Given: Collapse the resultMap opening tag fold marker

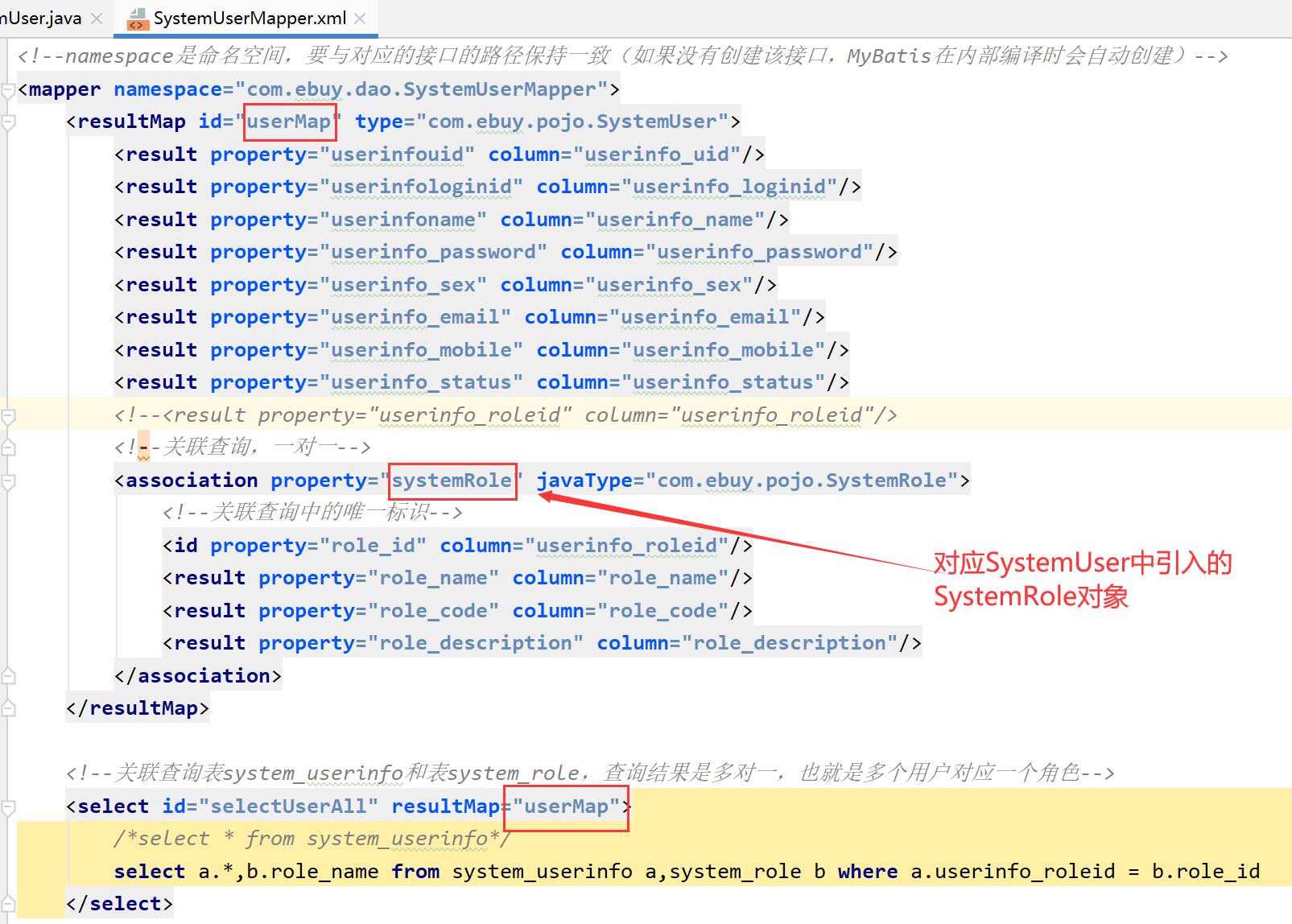Looking at the screenshot, I should (x=8, y=122).
